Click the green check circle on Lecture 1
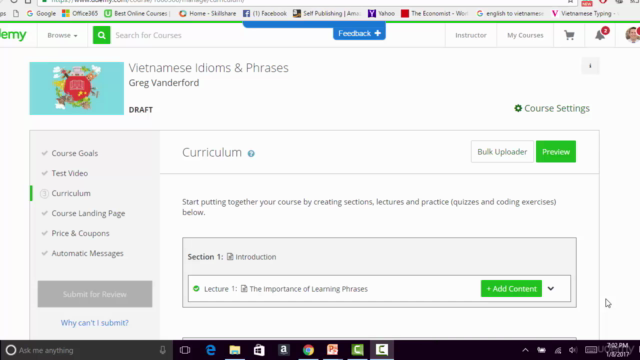The width and height of the screenshot is (640, 360). tap(196, 289)
